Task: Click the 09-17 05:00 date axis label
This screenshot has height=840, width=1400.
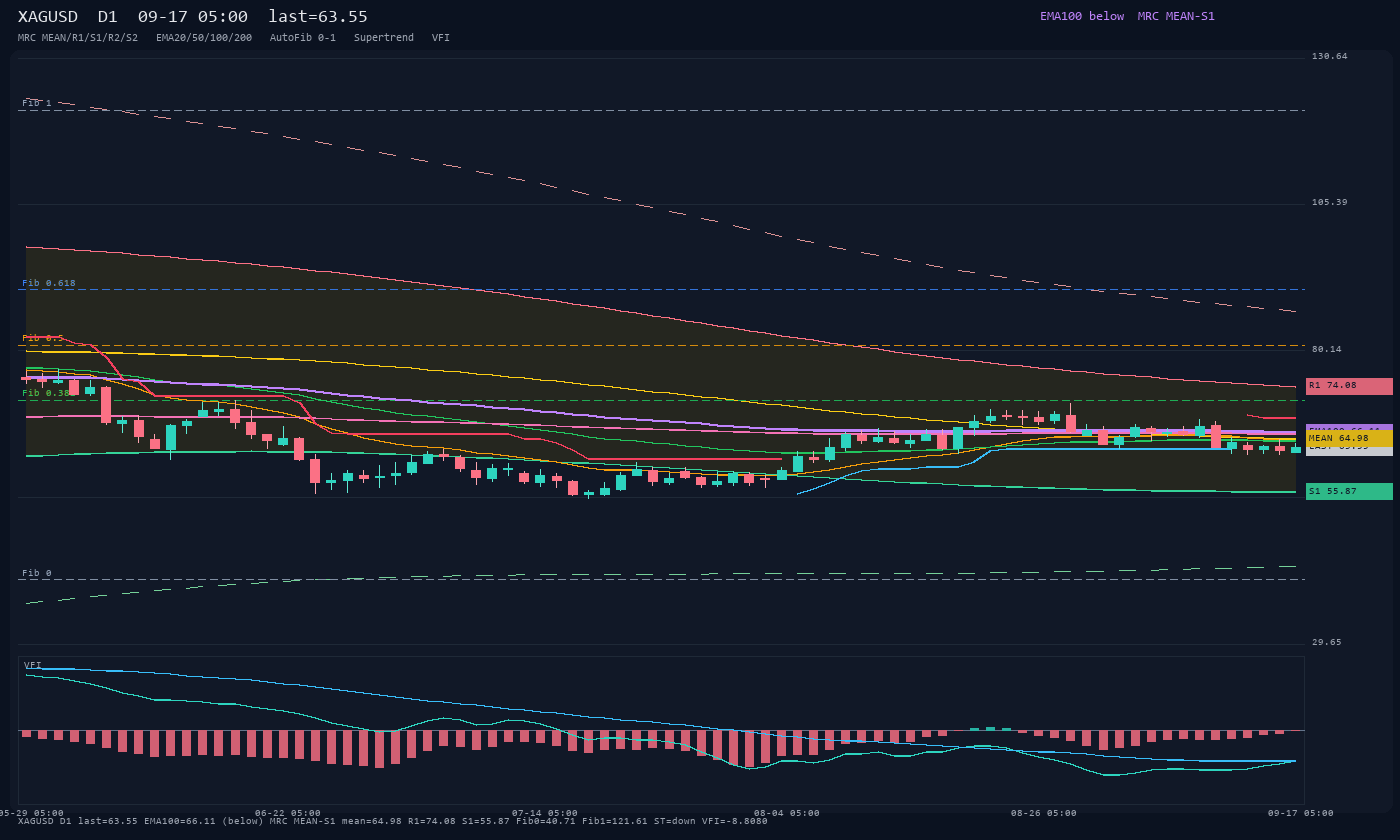Action: [1301, 813]
